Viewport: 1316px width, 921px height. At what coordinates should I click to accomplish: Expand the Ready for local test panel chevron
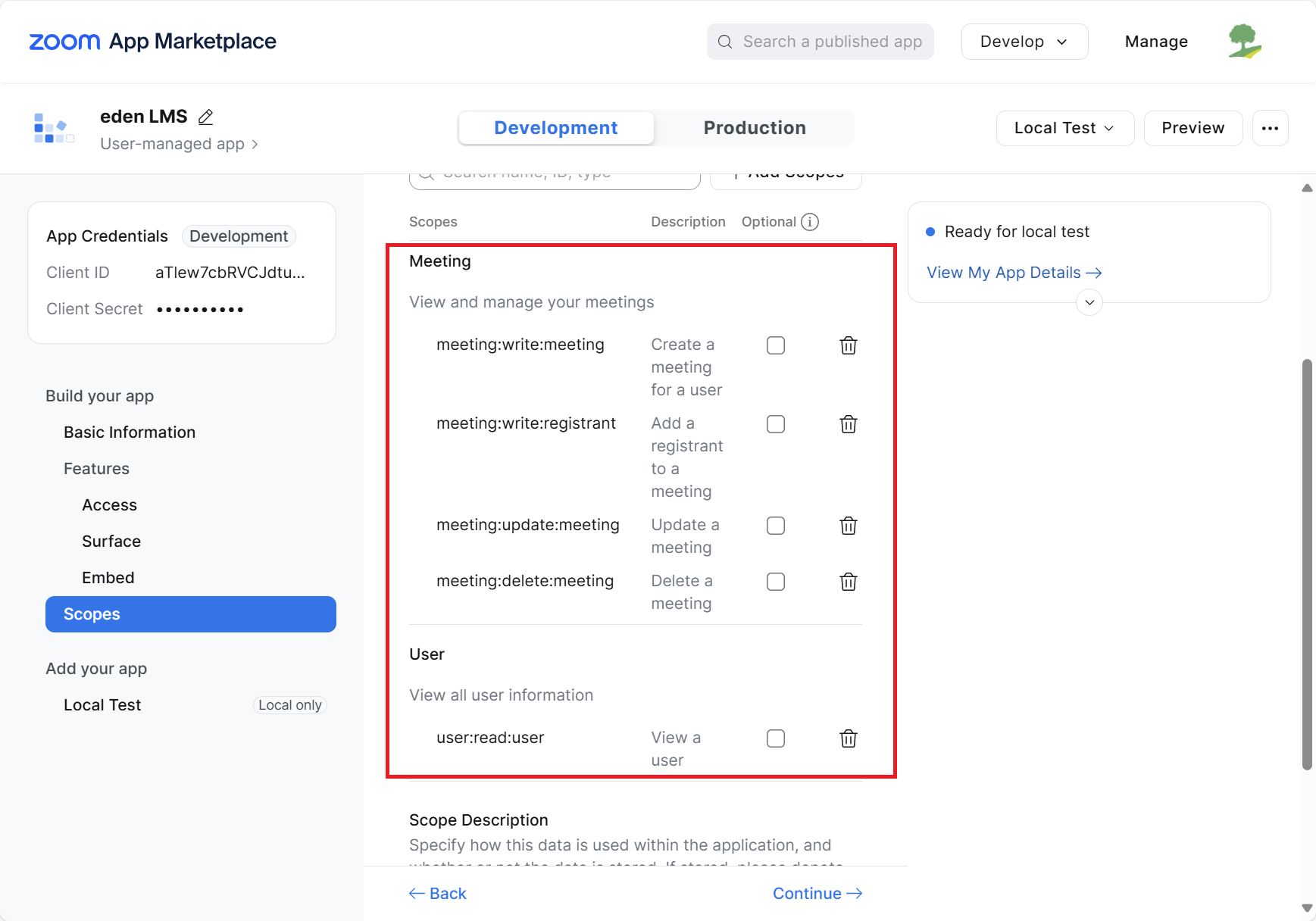(1089, 302)
